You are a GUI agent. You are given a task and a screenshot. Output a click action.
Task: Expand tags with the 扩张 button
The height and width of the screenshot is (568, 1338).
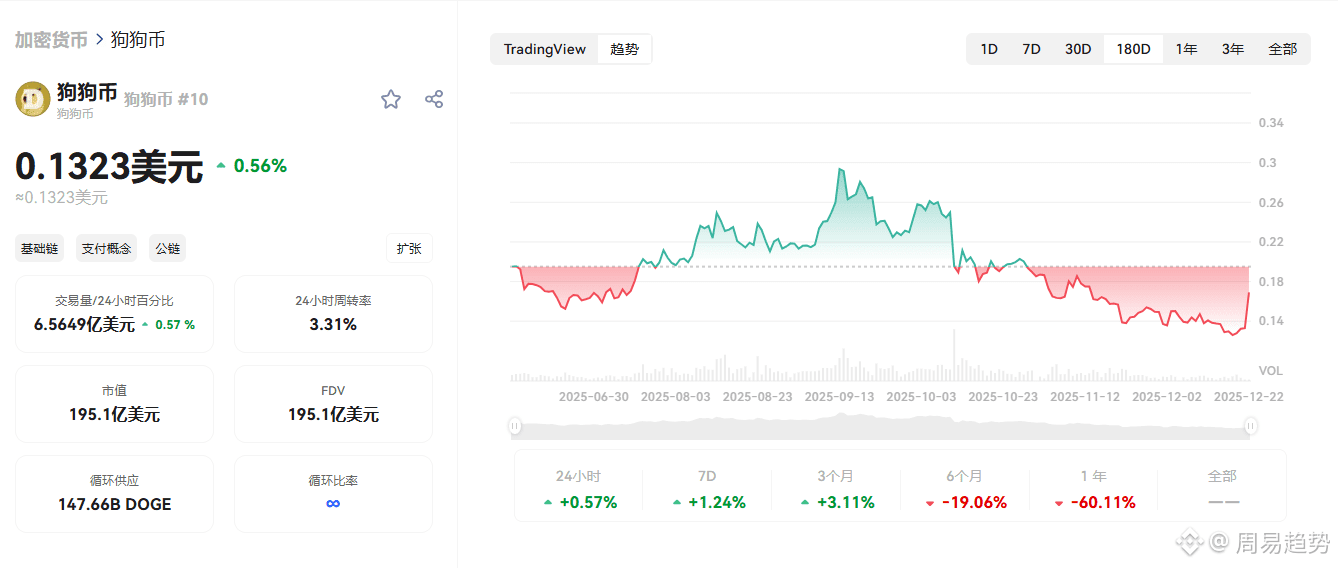409,248
